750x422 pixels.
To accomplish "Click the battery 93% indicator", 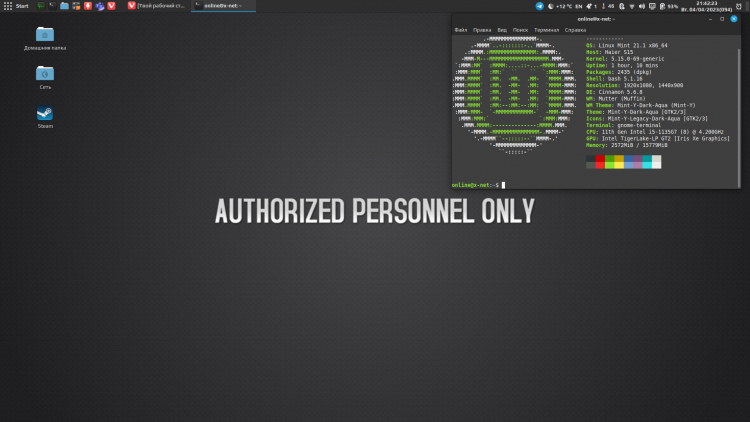I will [x=668, y=6].
